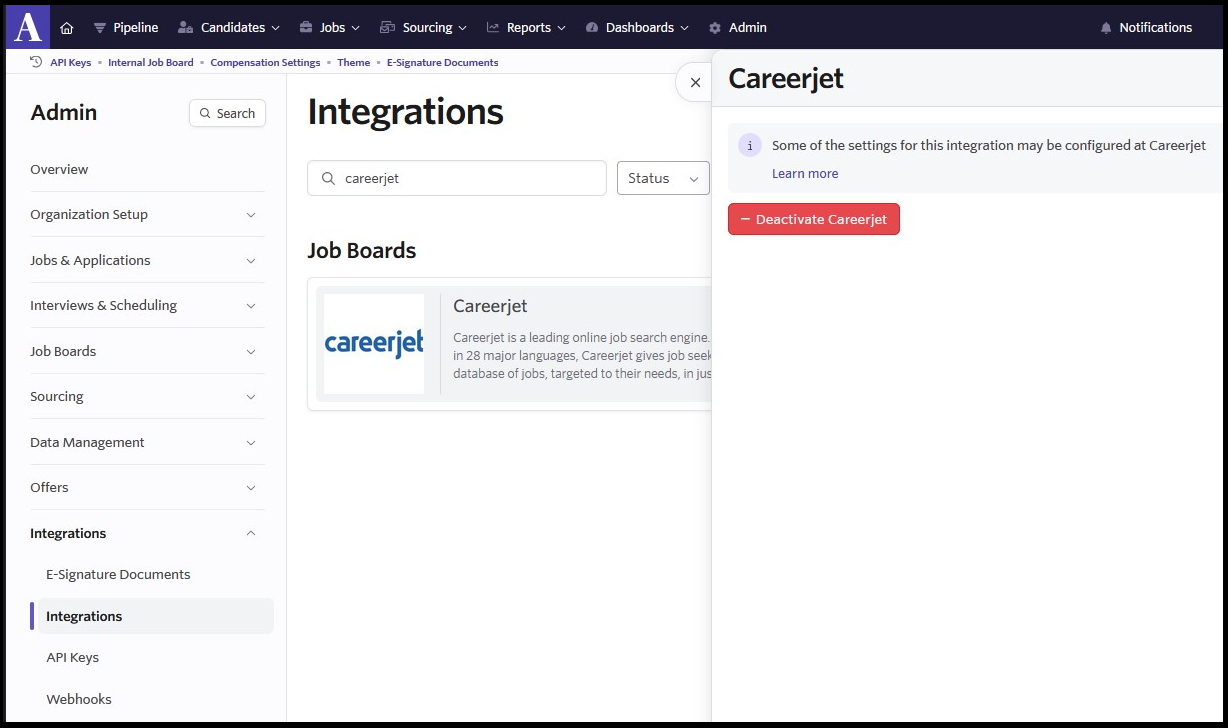Expand Jobs & Applications section
This screenshot has width=1228, height=728.
[143, 260]
